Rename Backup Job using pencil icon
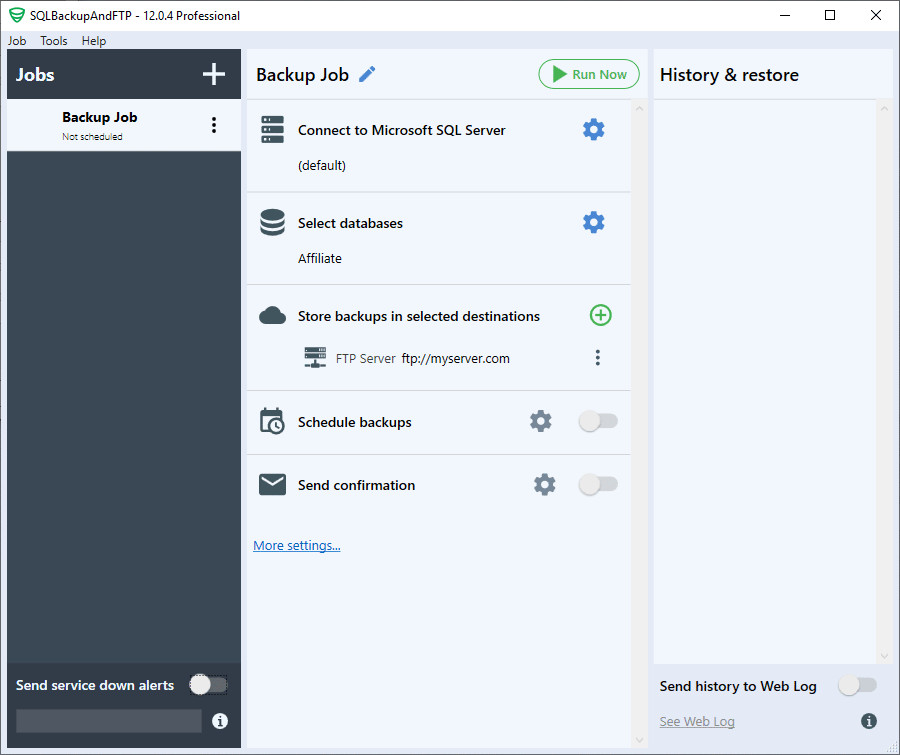 click(x=367, y=74)
